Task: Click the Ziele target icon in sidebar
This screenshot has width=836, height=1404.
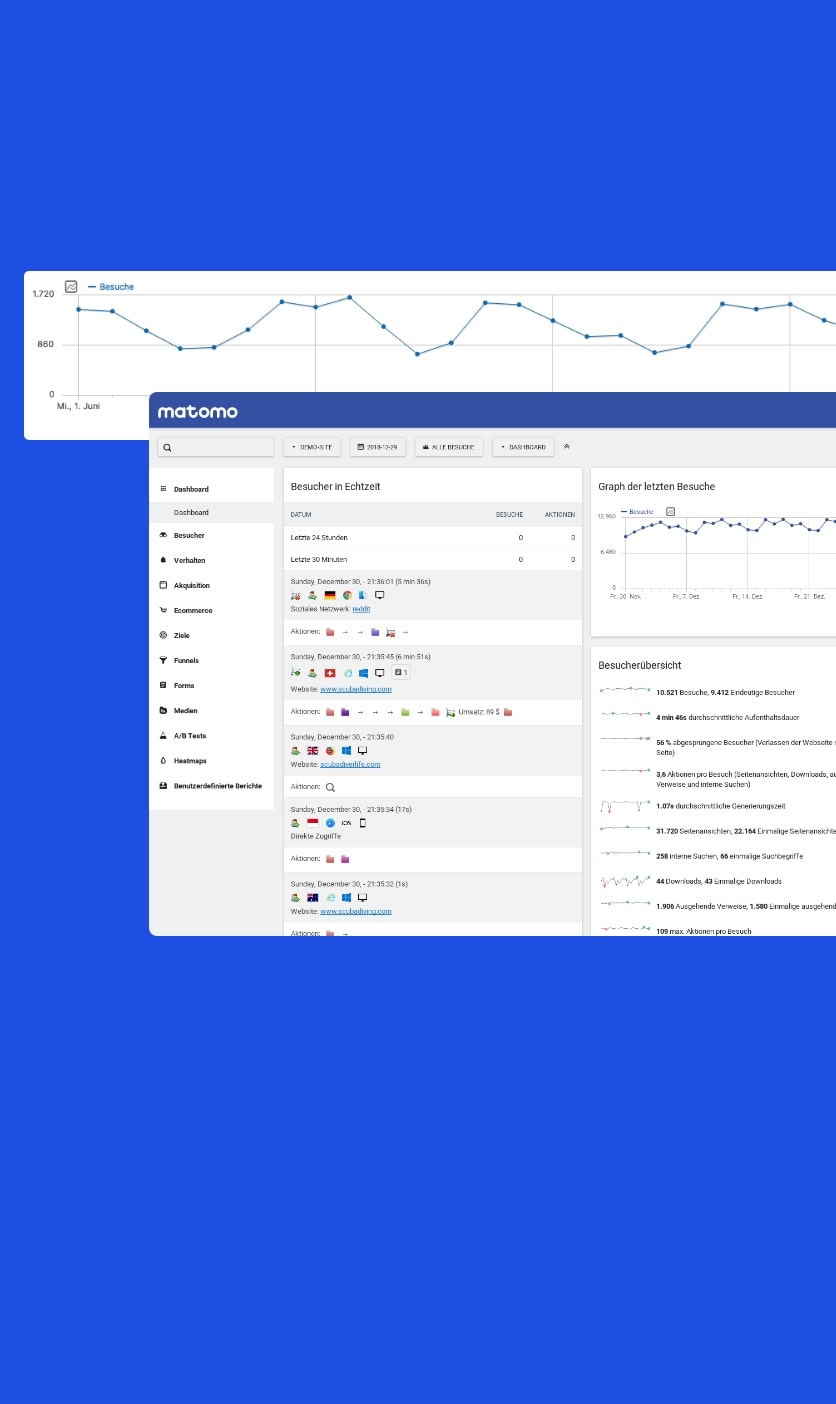Action: 163,635
